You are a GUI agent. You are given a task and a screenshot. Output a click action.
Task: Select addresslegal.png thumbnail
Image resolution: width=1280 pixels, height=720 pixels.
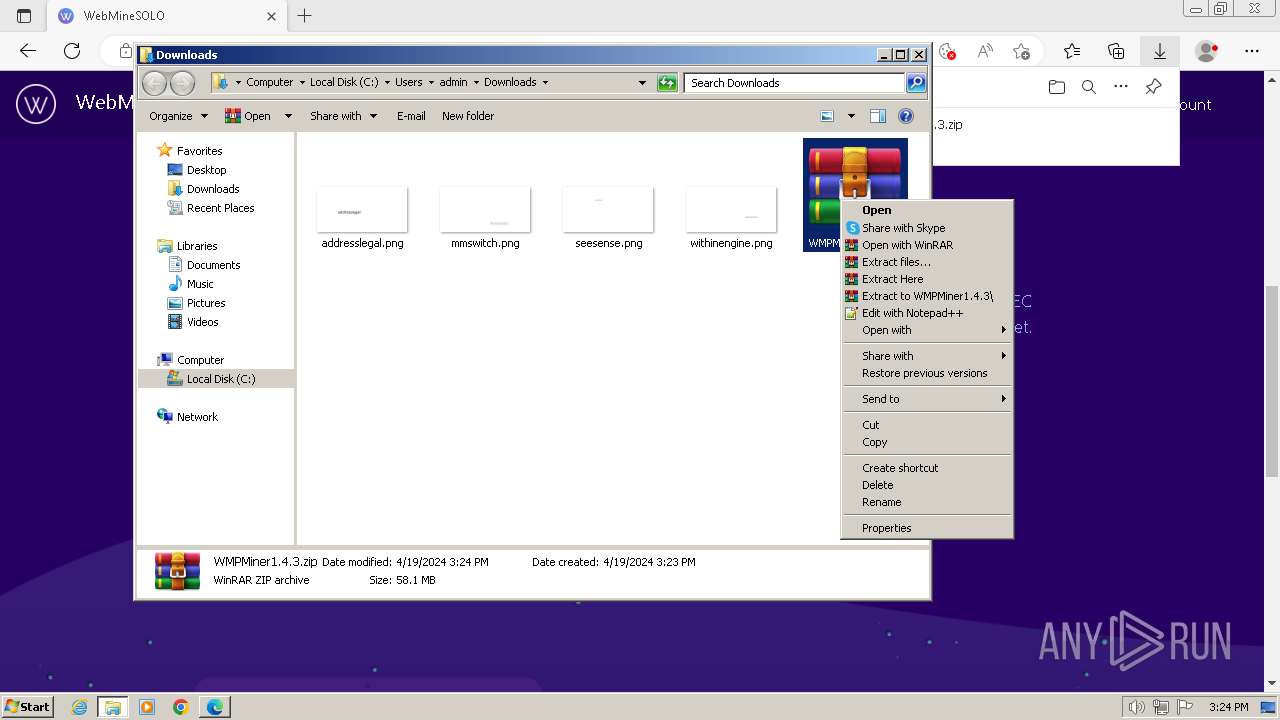362,210
